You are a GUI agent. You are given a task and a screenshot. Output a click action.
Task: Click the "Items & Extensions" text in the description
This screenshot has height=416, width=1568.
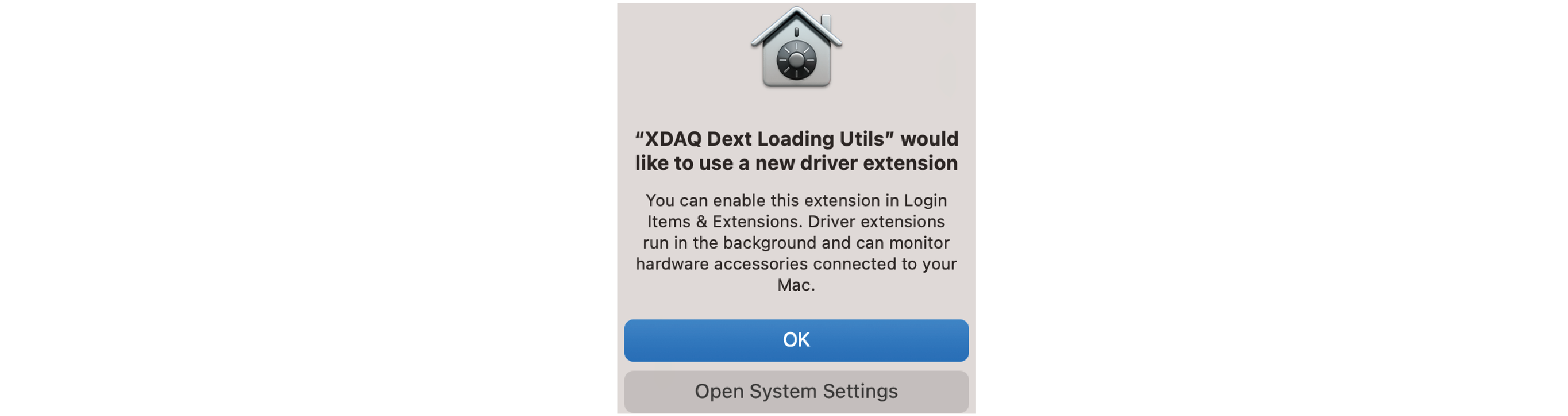point(724,222)
